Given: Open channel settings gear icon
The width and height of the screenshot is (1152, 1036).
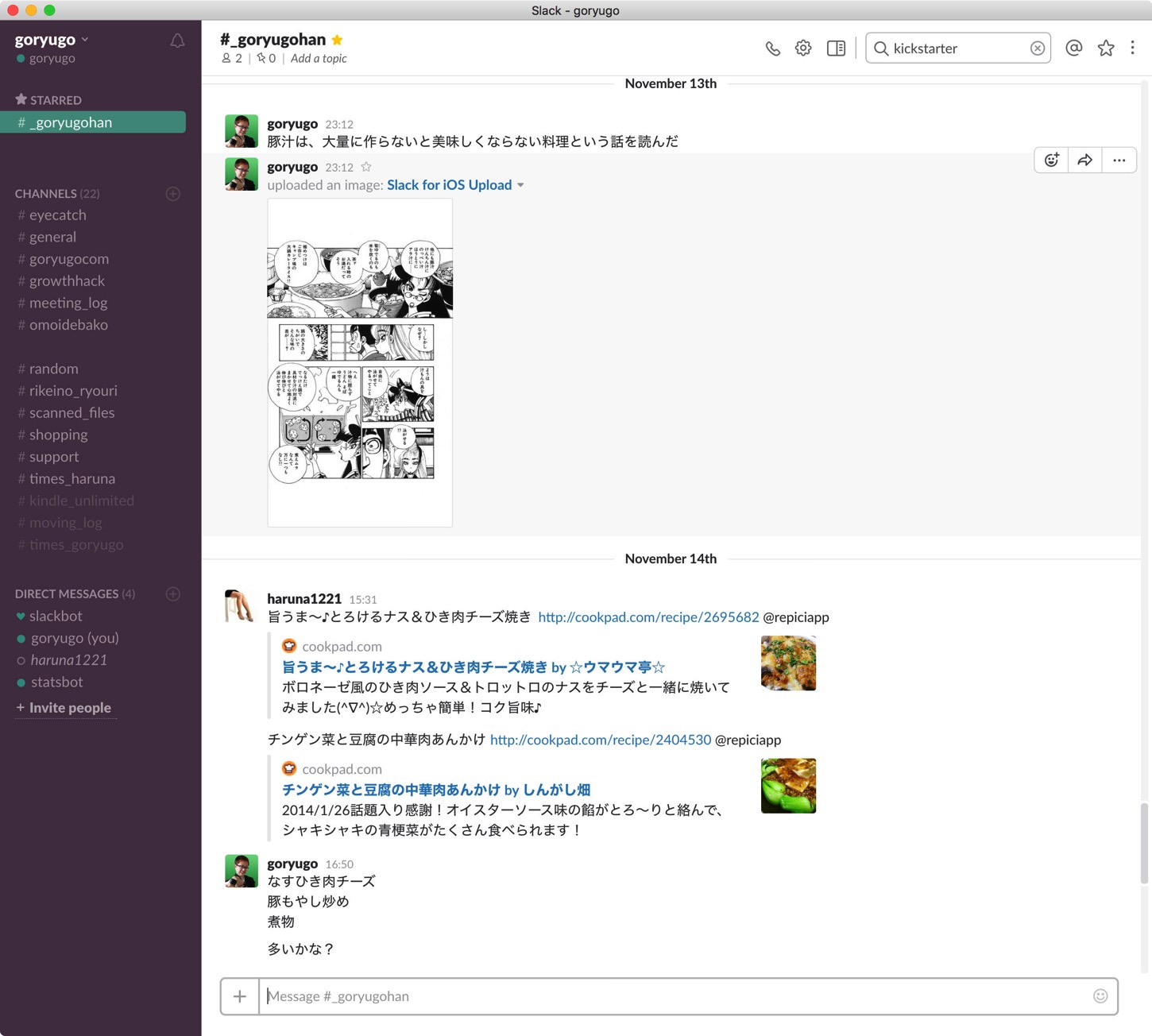Looking at the screenshot, I should coord(803,48).
